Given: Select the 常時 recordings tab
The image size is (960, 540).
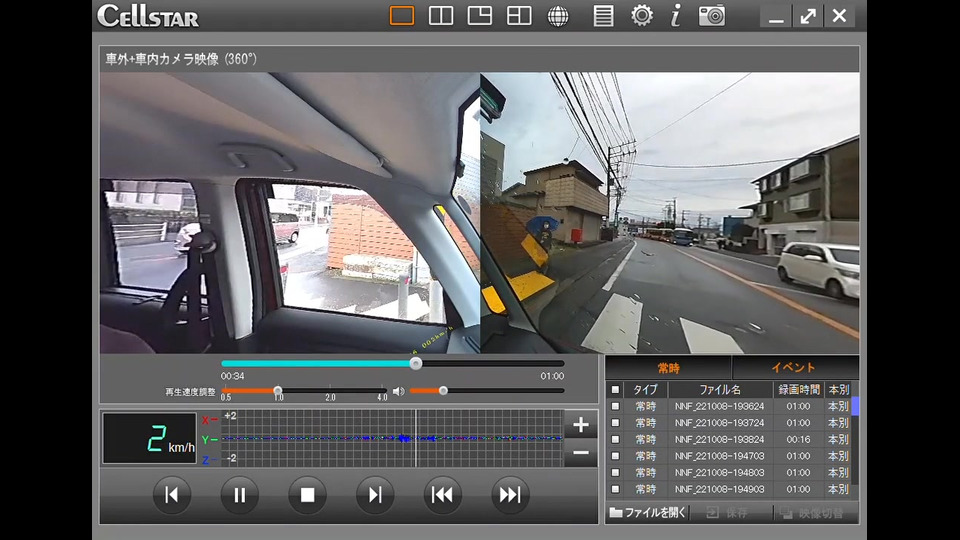Looking at the screenshot, I should pyautogui.click(x=668, y=368).
